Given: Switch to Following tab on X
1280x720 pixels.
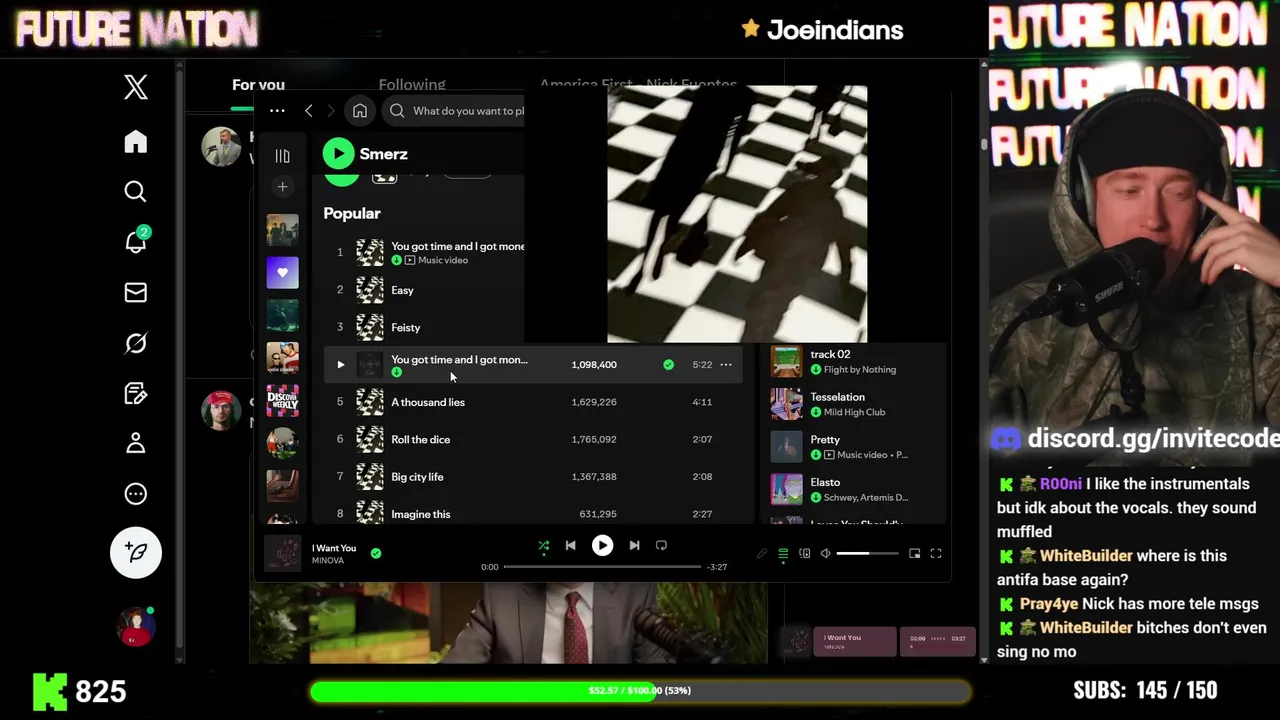Looking at the screenshot, I should coord(412,85).
